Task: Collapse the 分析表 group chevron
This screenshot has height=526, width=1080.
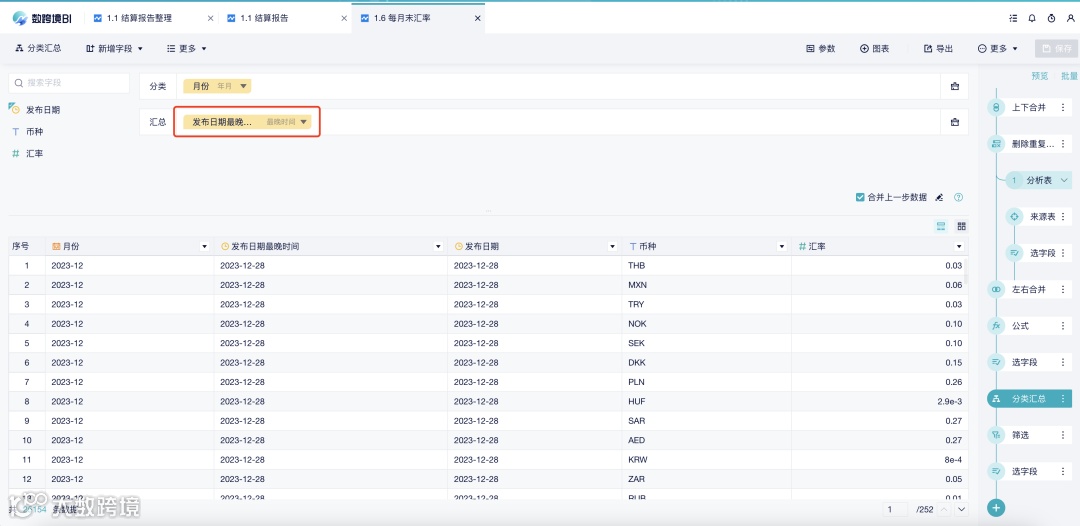Action: [x=1064, y=180]
